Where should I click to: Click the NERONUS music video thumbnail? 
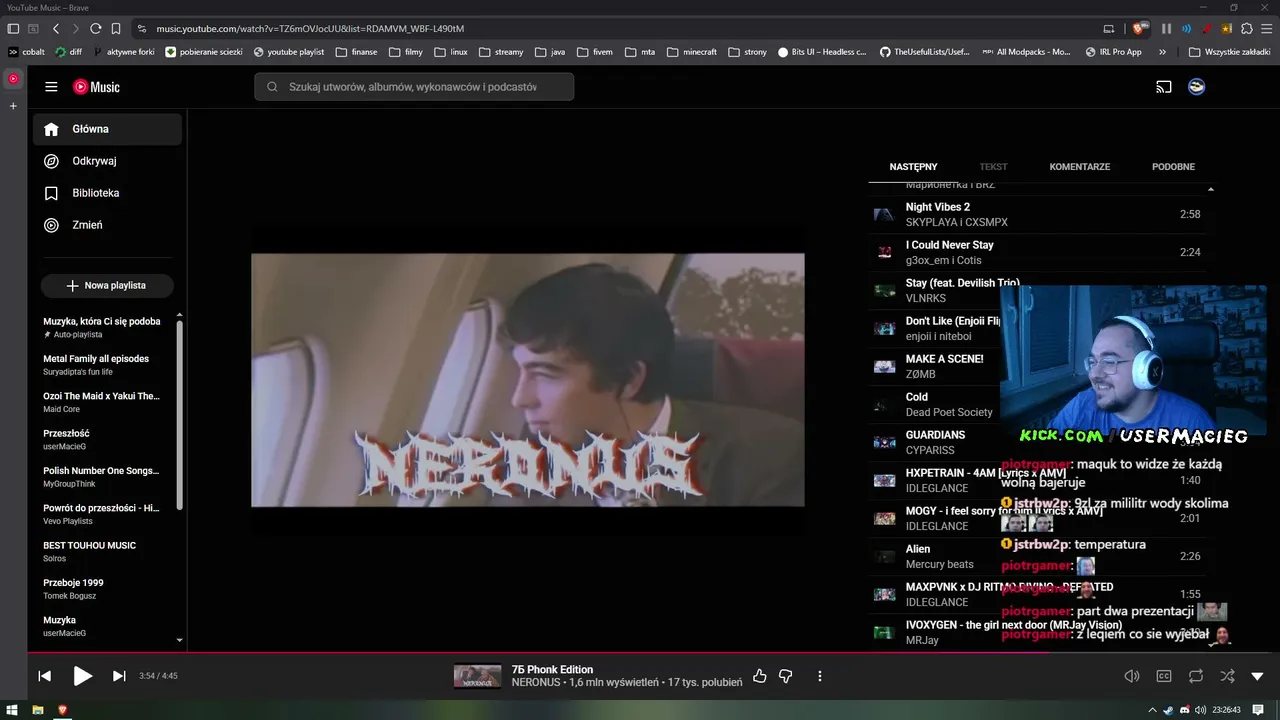click(x=527, y=380)
